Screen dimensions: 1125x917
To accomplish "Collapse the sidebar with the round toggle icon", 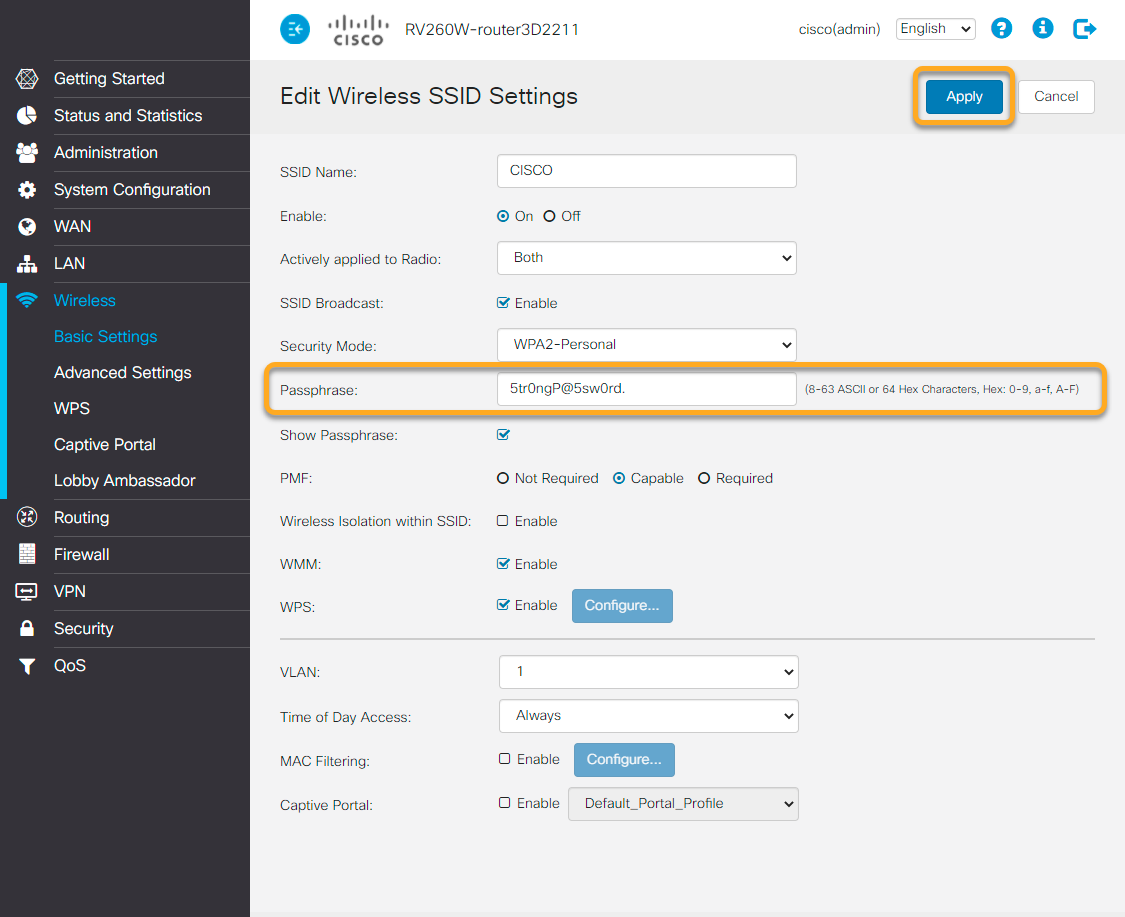I will point(295,29).
